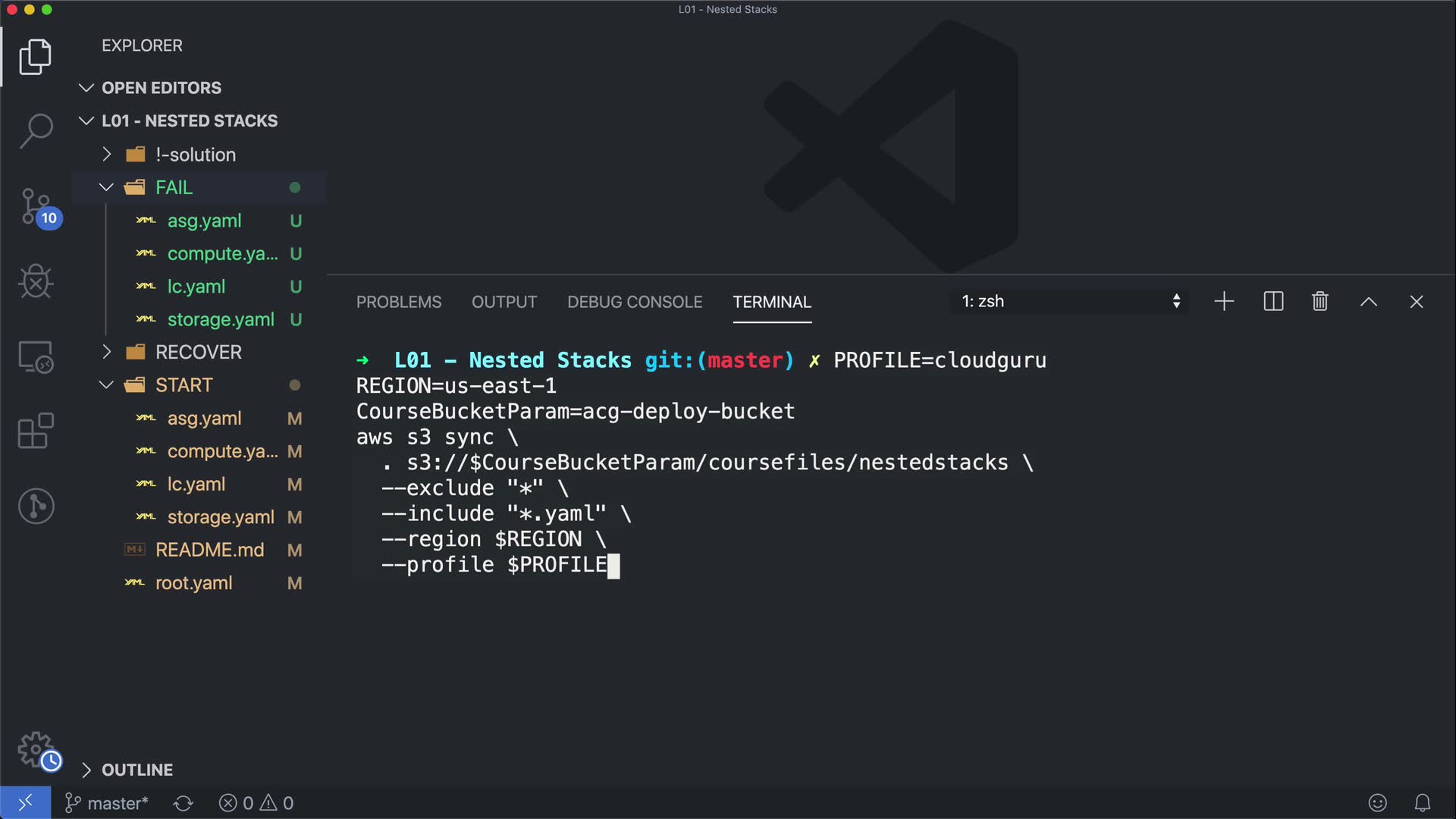Open terminal selector dropdown 1: zsh
The width and height of the screenshot is (1456, 819).
[1070, 302]
